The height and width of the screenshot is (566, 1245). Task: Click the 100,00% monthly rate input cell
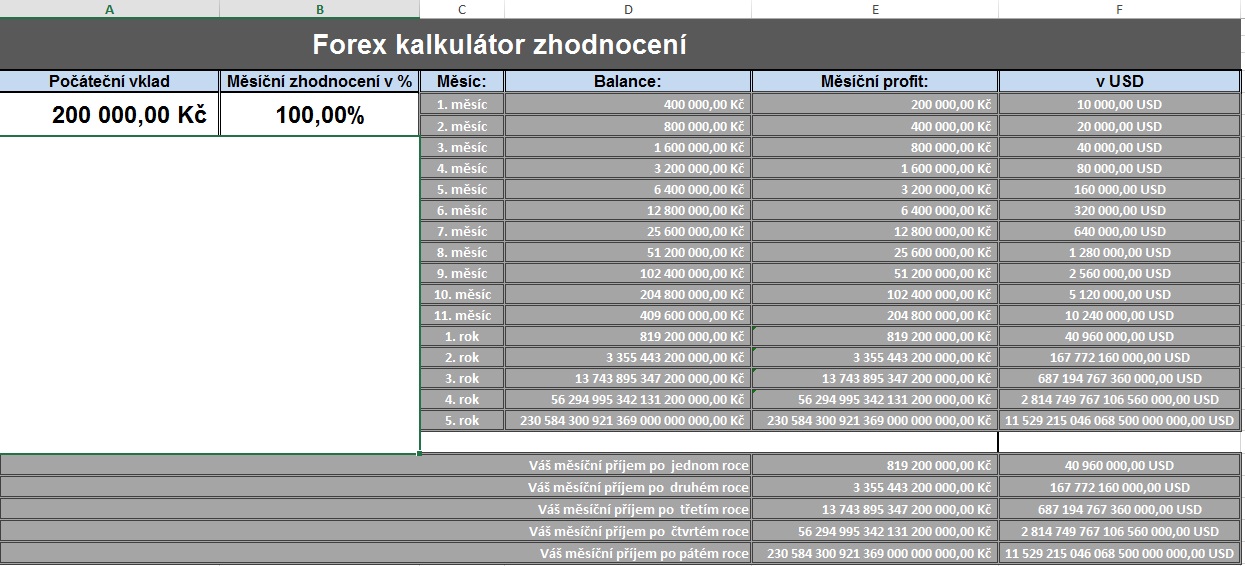[320, 115]
